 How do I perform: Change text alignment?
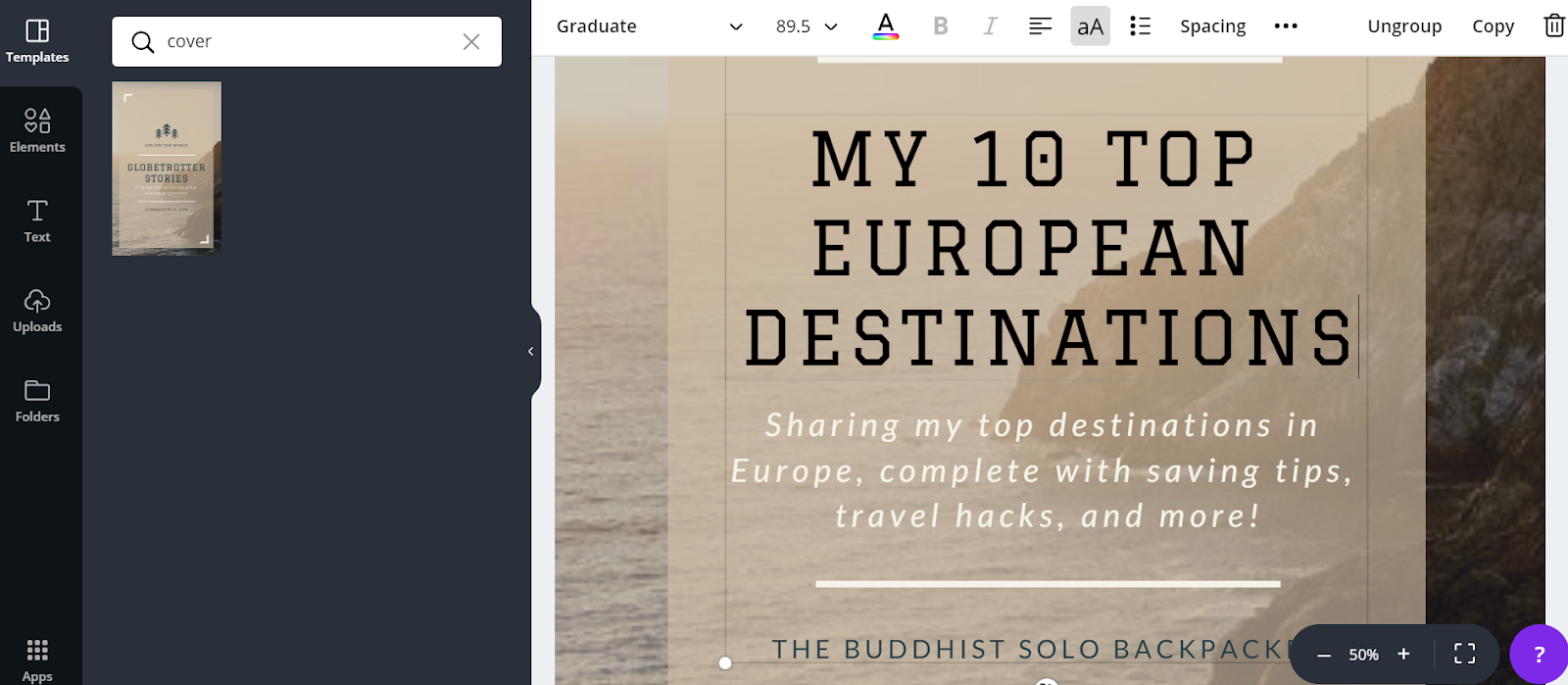pyautogui.click(x=1041, y=26)
